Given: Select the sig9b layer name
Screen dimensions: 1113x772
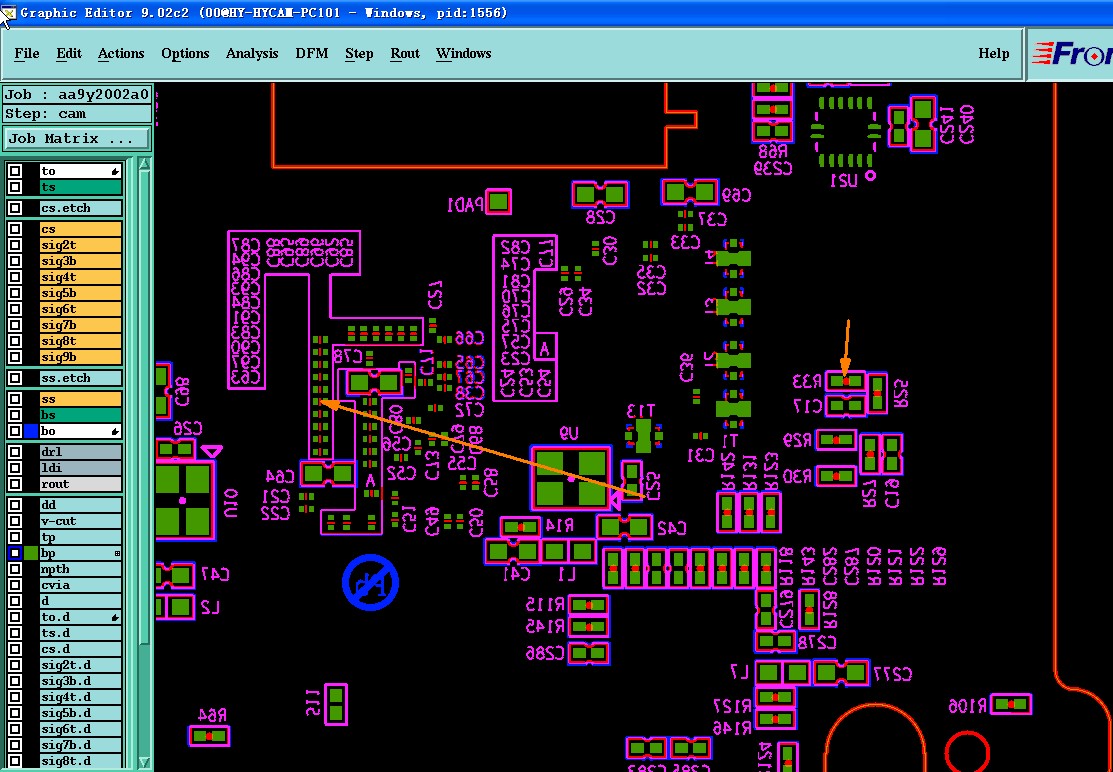Looking at the screenshot, I should coord(81,358).
